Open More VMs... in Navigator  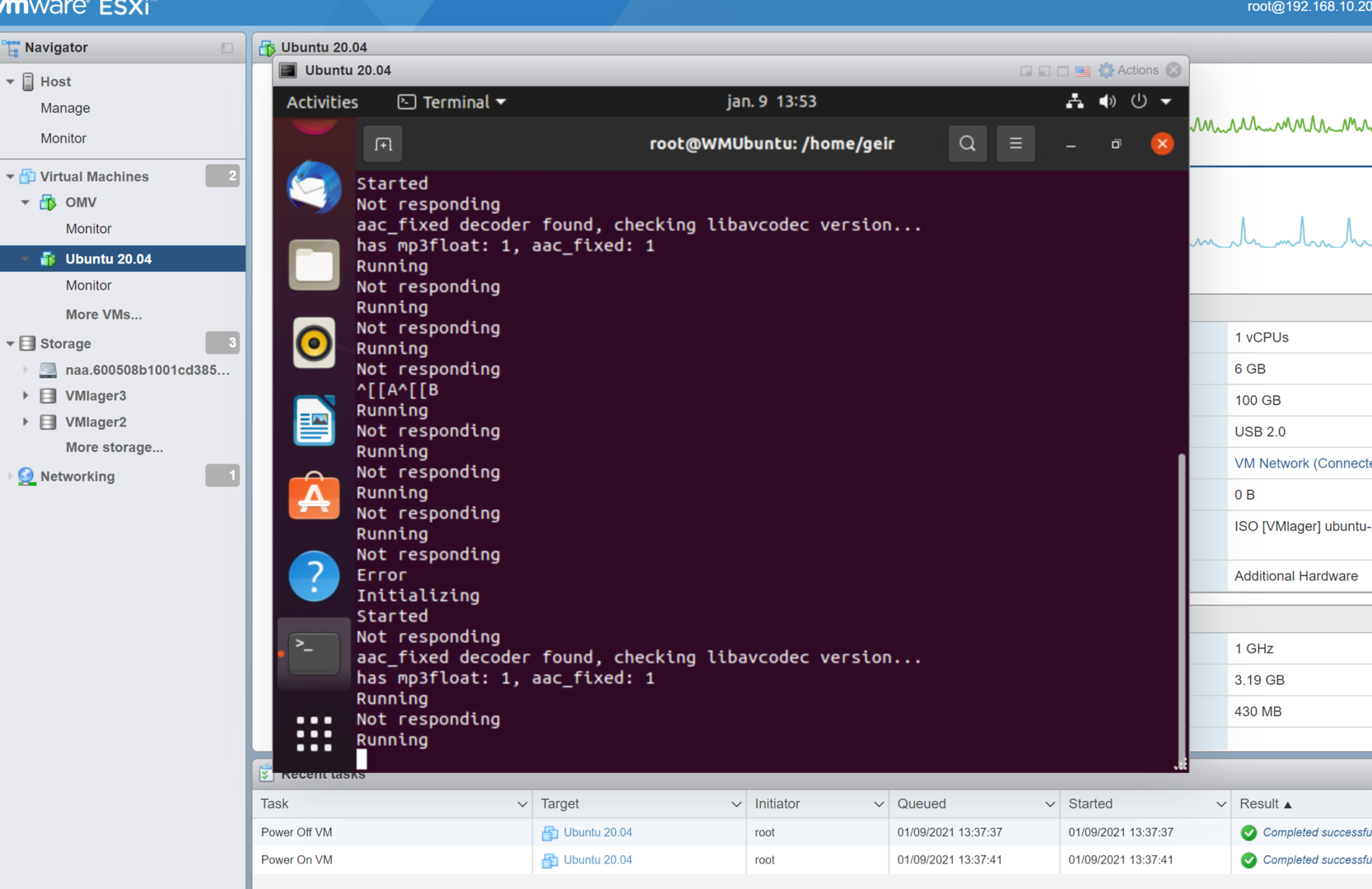104,314
